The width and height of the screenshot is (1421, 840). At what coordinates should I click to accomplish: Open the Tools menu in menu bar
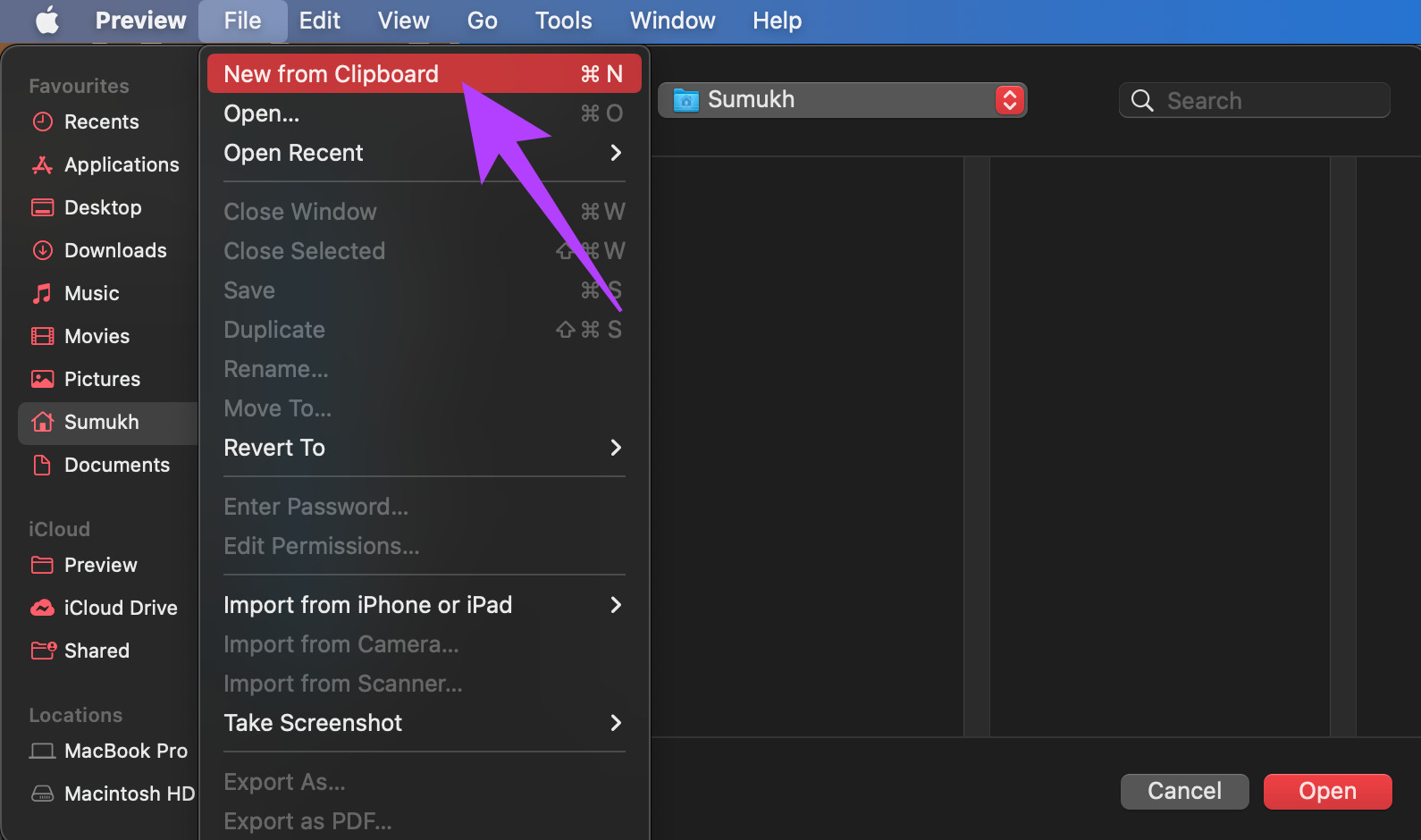[563, 21]
